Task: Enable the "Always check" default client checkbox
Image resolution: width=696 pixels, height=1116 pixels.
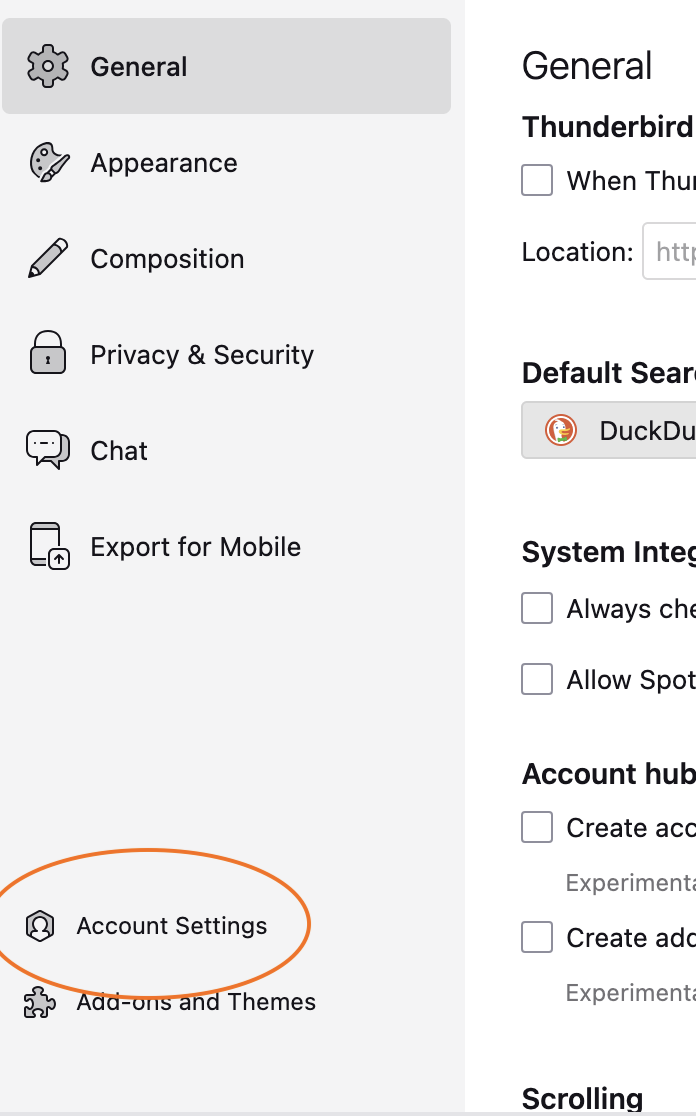Action: click(537, 608)
